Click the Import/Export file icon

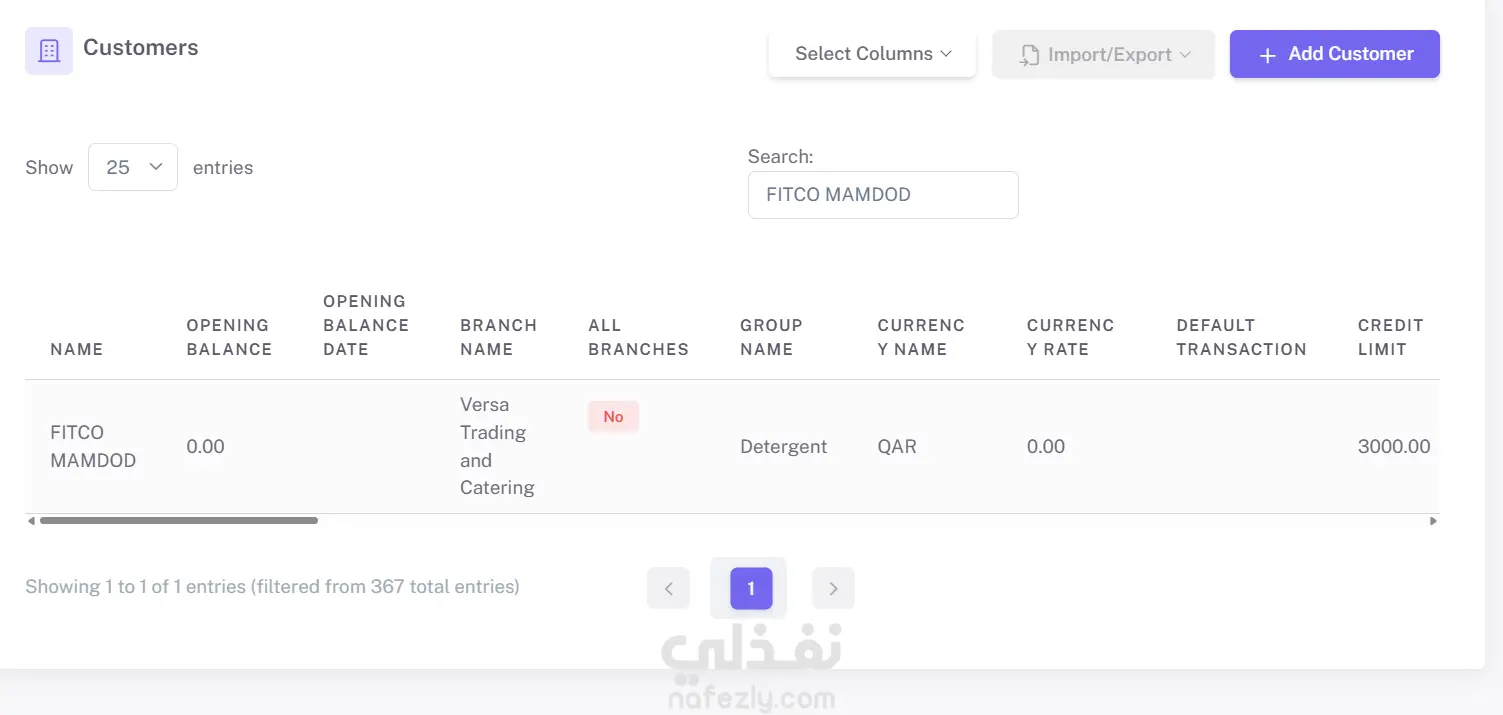click(x=1029, y=55)
